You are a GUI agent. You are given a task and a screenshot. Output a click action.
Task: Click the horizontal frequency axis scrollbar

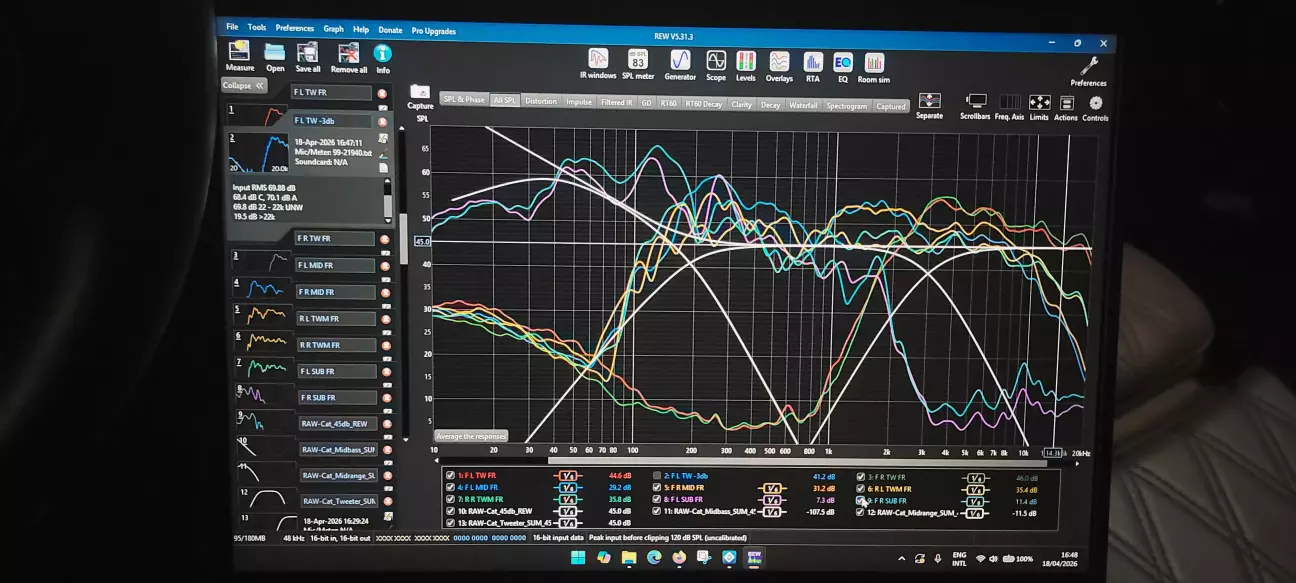pyautogui.click(x=740, y=463)
